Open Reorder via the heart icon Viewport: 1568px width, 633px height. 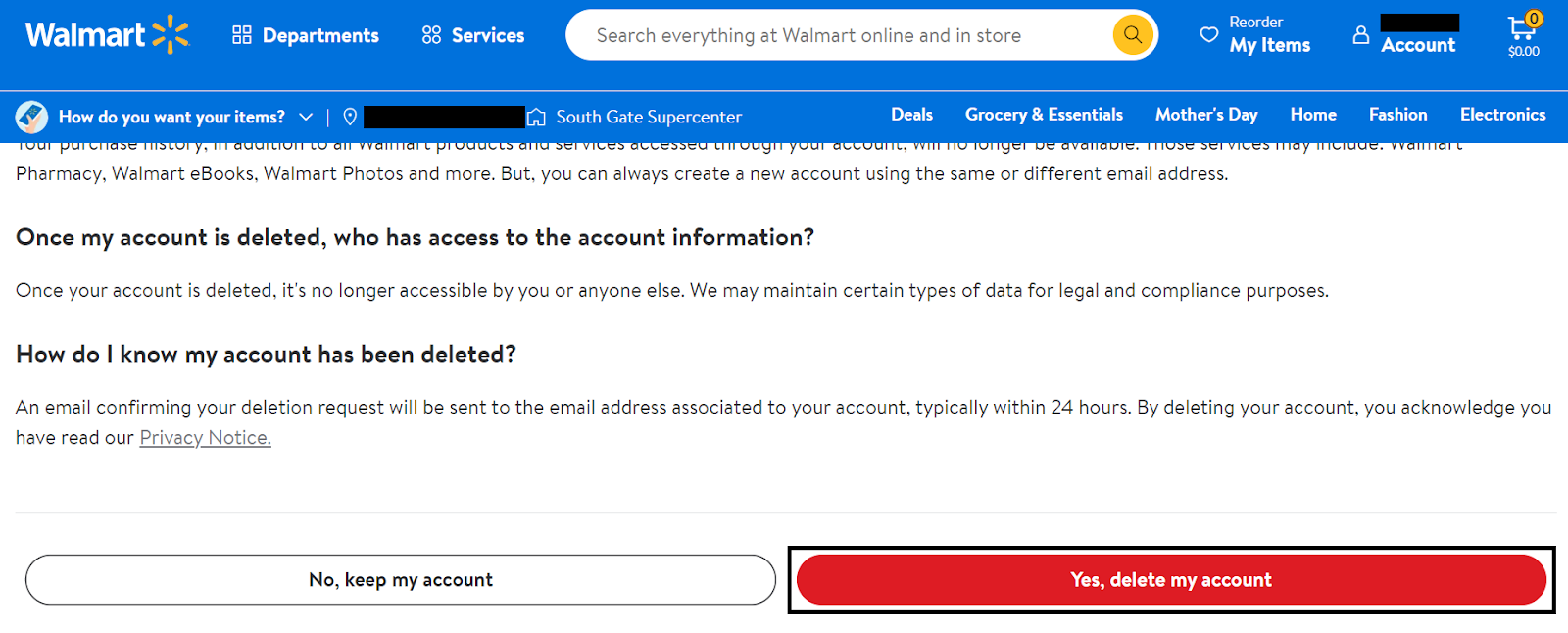pyautogui.click(x=1207, y=35)
